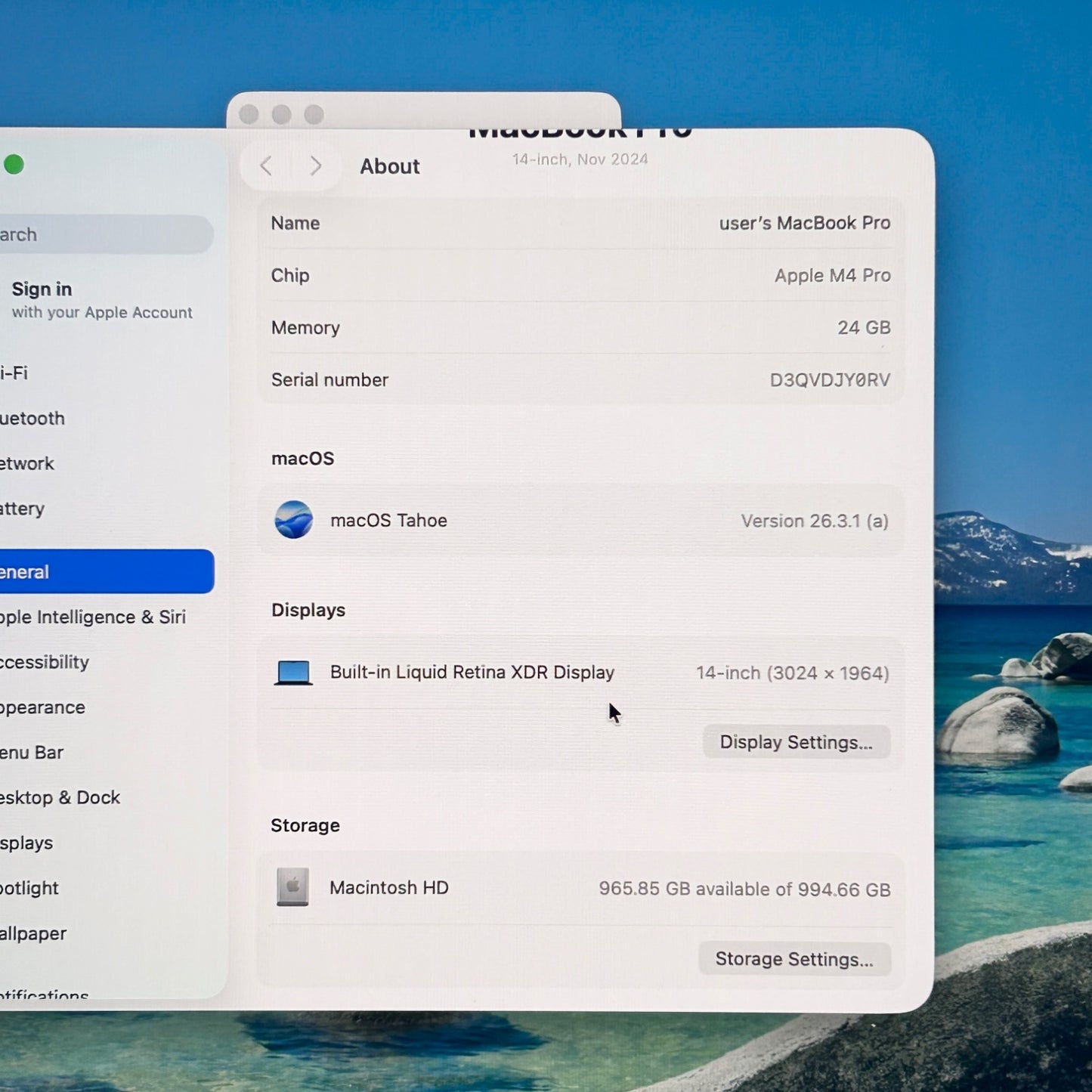
Task: Click the "Memory" row label
Action: (x=305, y=327)
